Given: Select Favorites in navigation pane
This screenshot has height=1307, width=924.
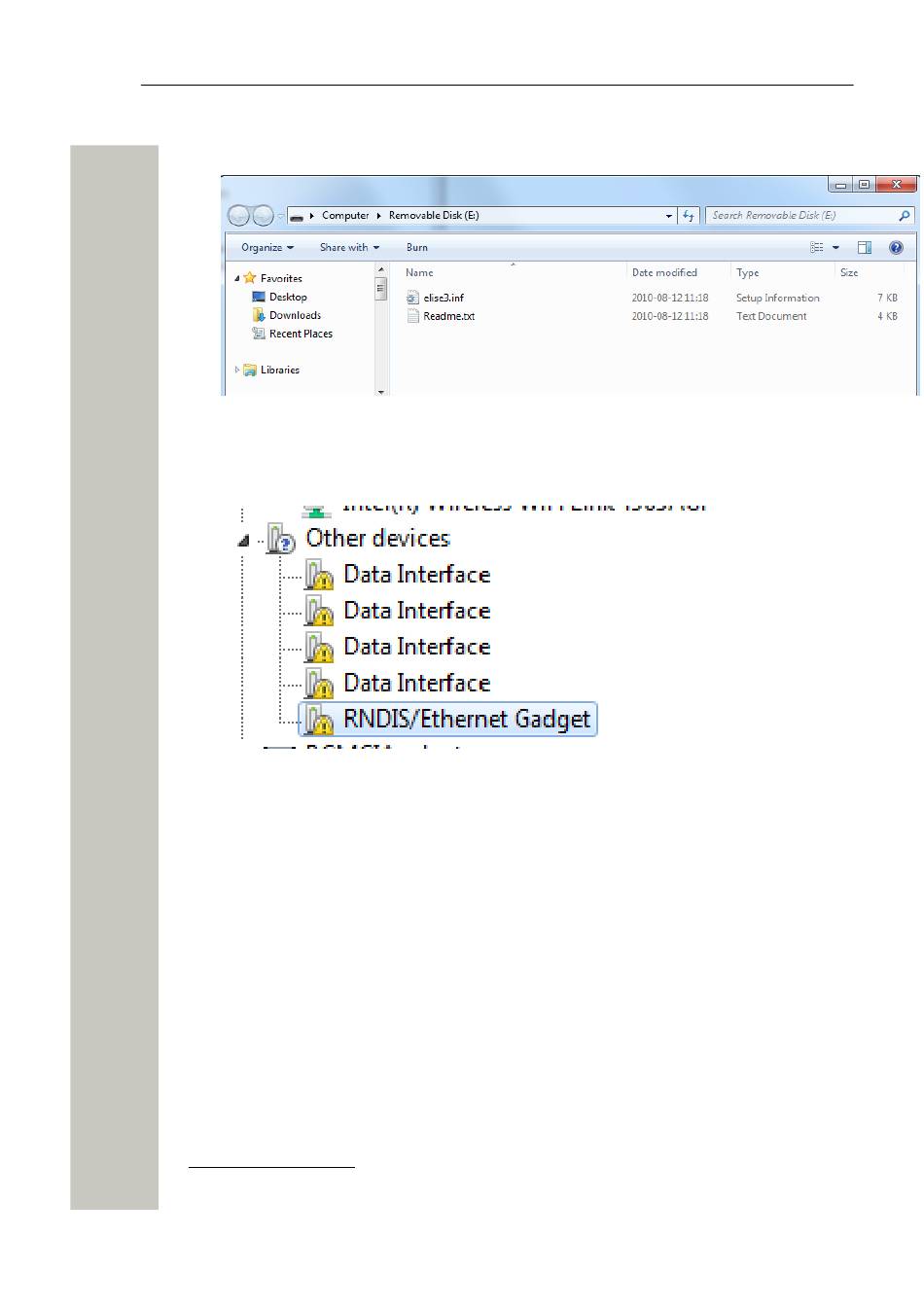Looking at the screenshot, I should 281,278.
